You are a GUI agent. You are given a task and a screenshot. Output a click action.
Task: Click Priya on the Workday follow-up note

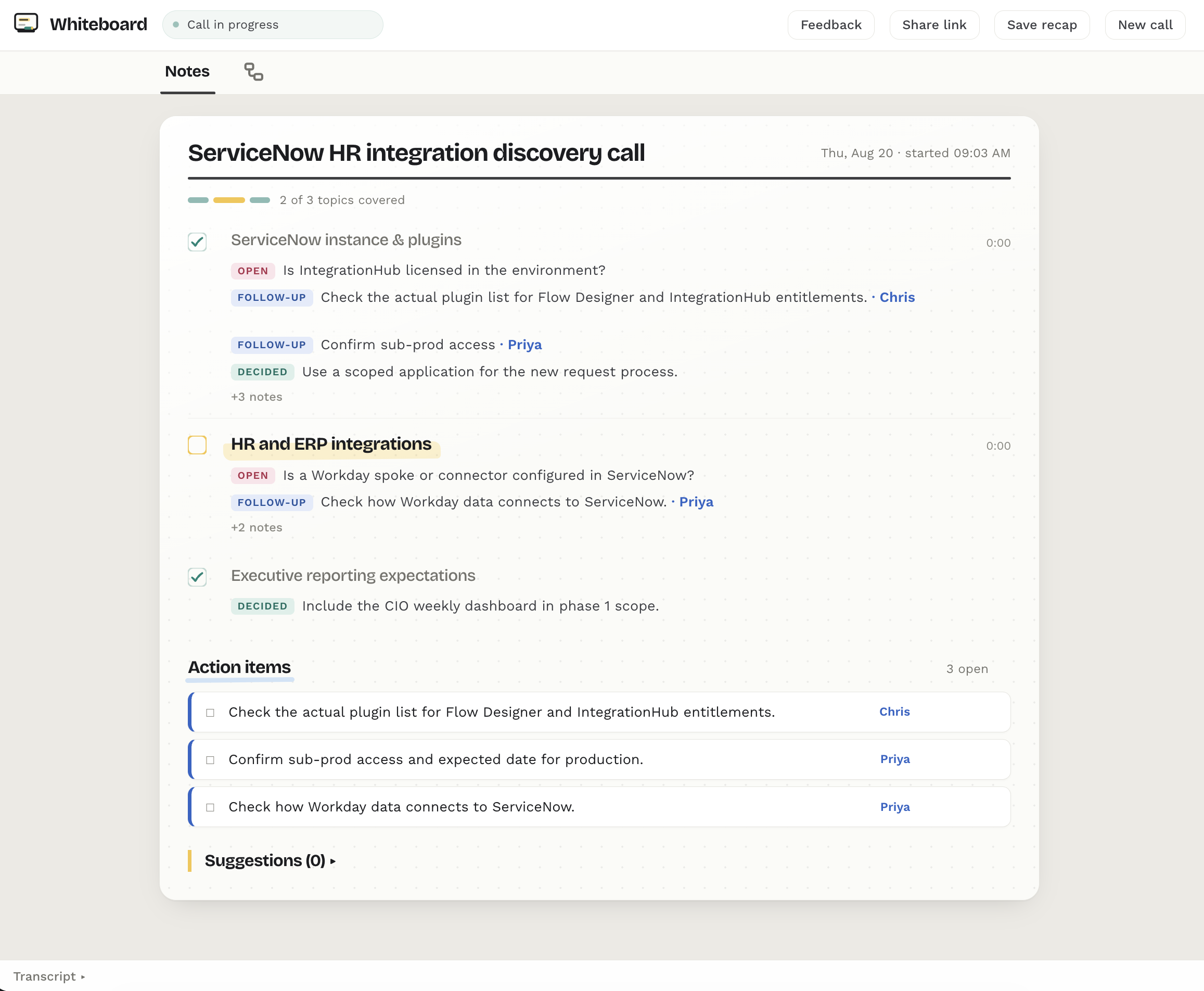click(696, 502)
